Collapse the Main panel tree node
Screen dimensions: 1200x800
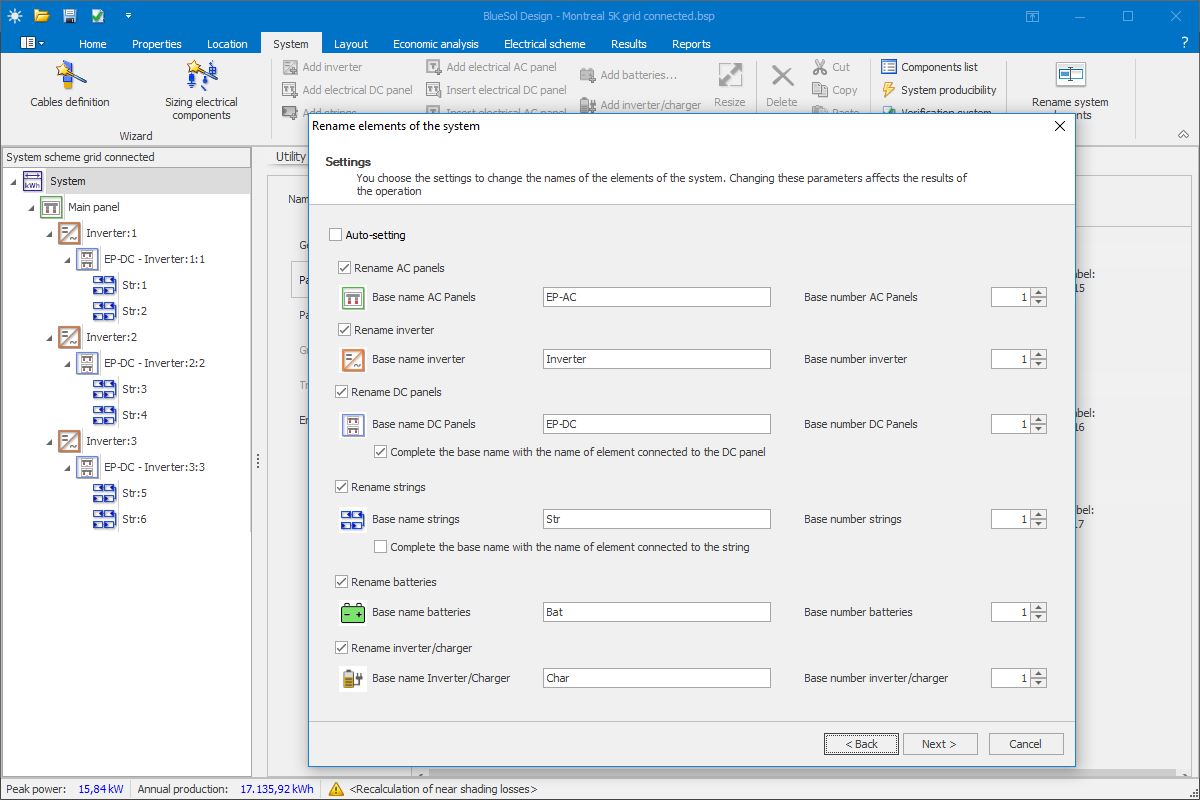click(32, 207)
